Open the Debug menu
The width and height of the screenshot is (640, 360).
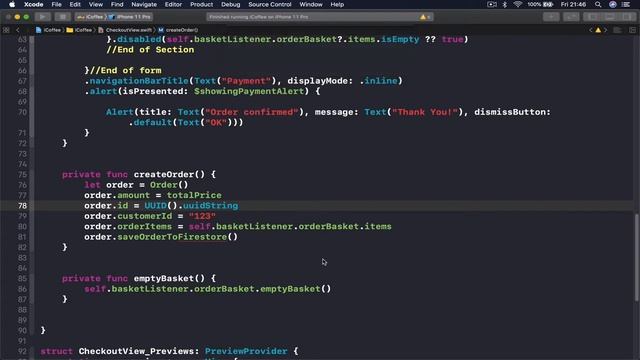pos(231,4)
